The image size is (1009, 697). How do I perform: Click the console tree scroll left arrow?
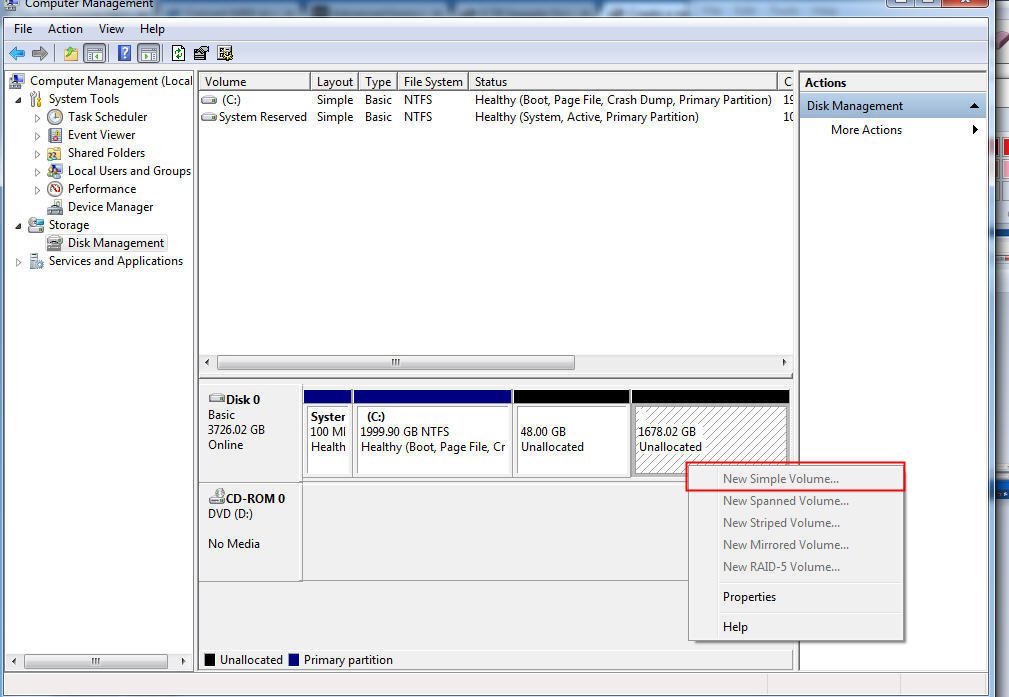pos(14,661)
